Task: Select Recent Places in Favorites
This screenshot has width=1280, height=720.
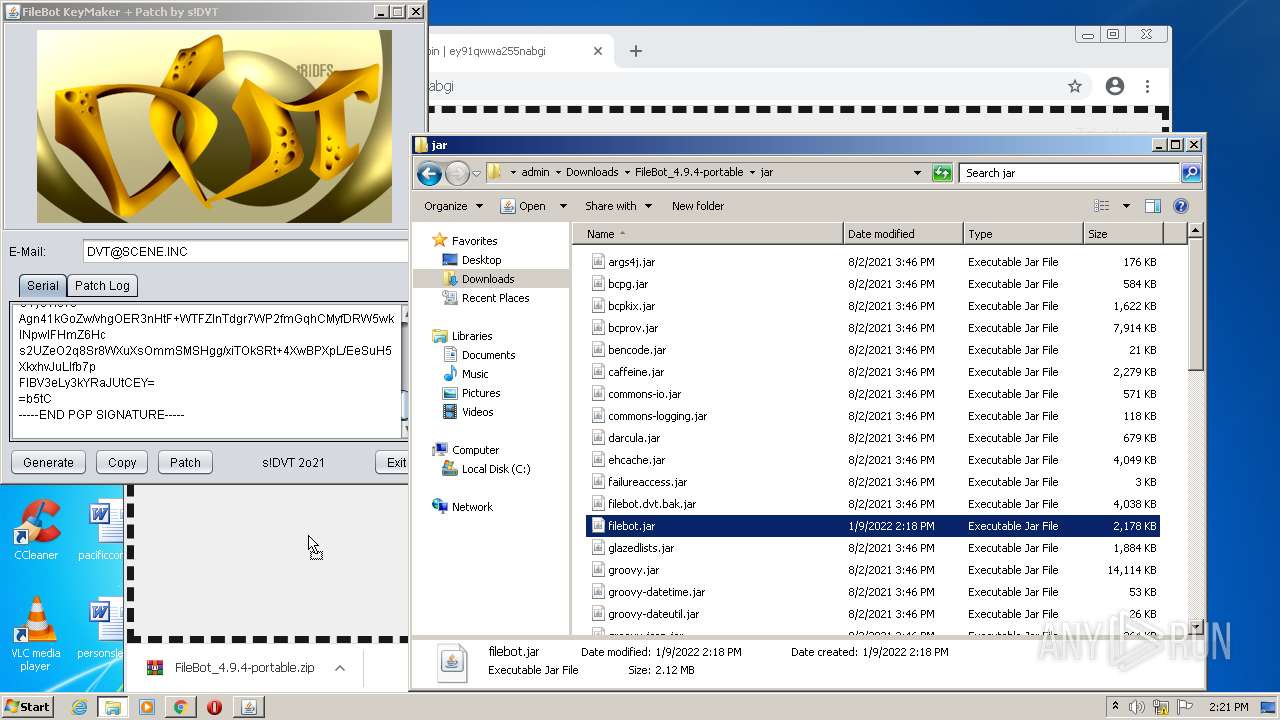Action: click(x=495, y=298)
